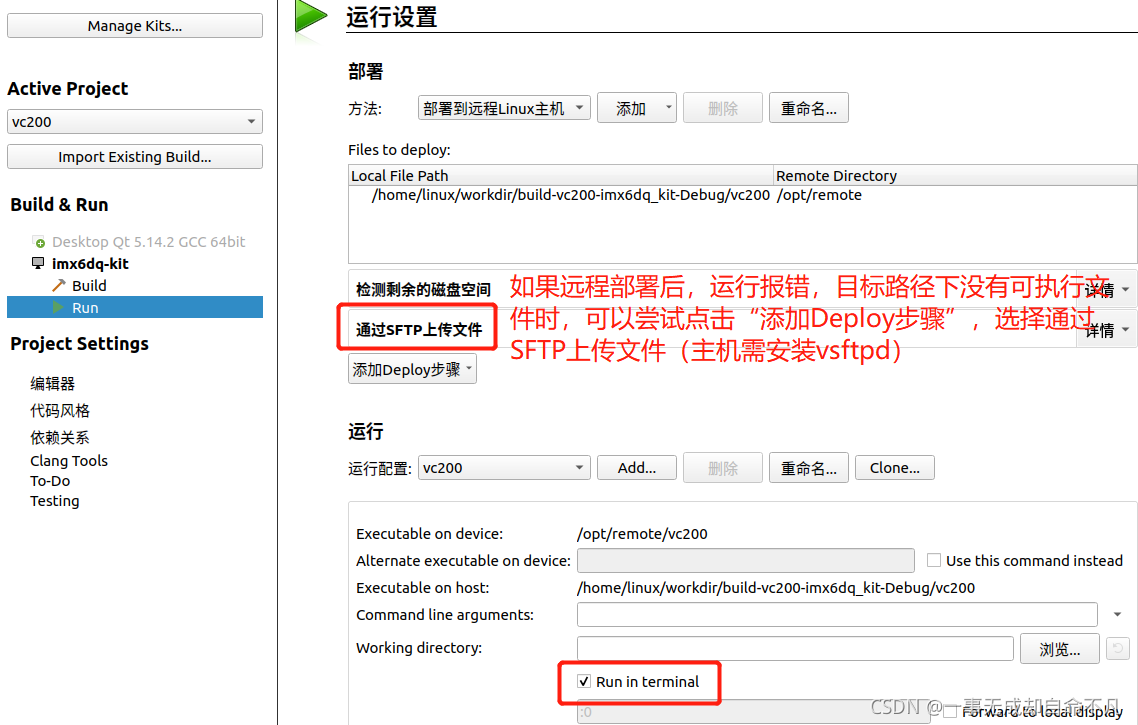Open 代码风格 project settings
1138x725 pixels.
tap(60, 411)
